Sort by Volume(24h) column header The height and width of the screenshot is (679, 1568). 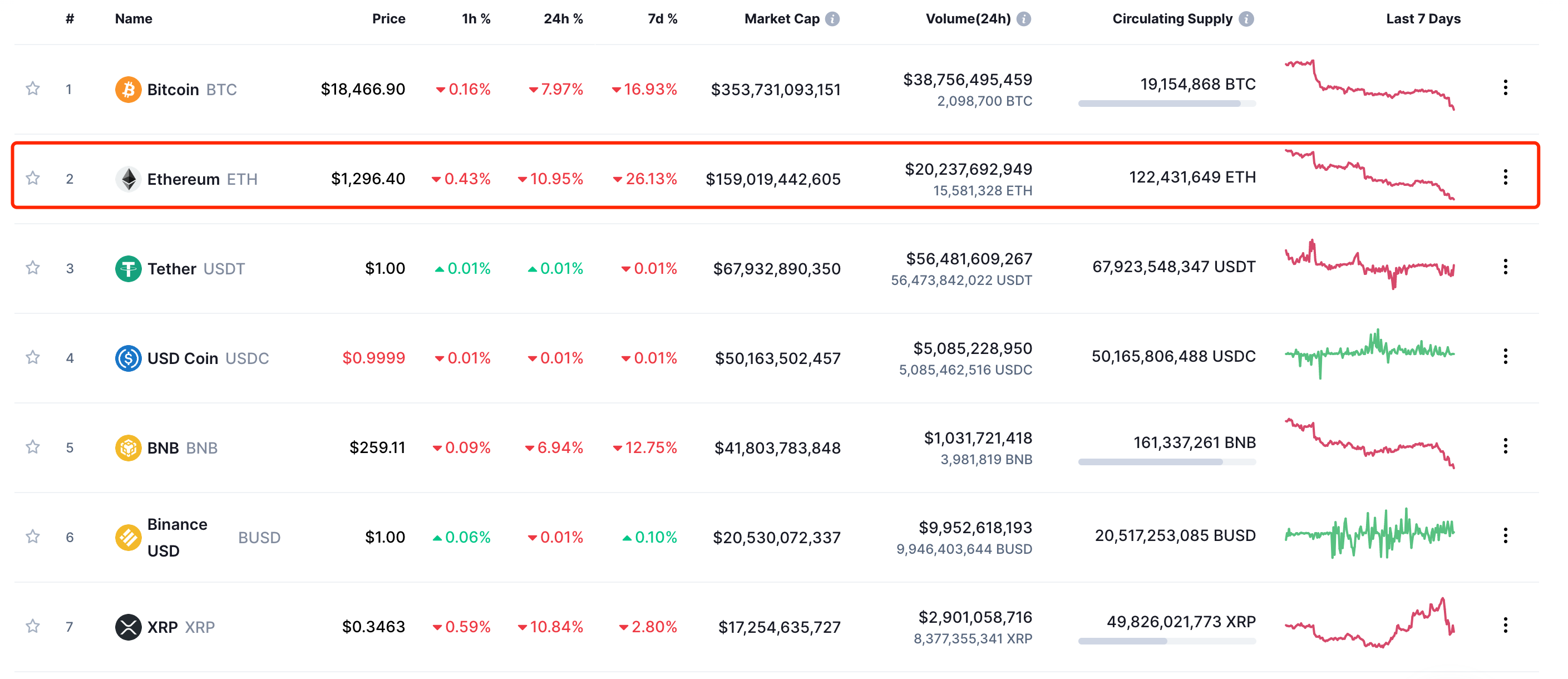(x=968, y=19)
